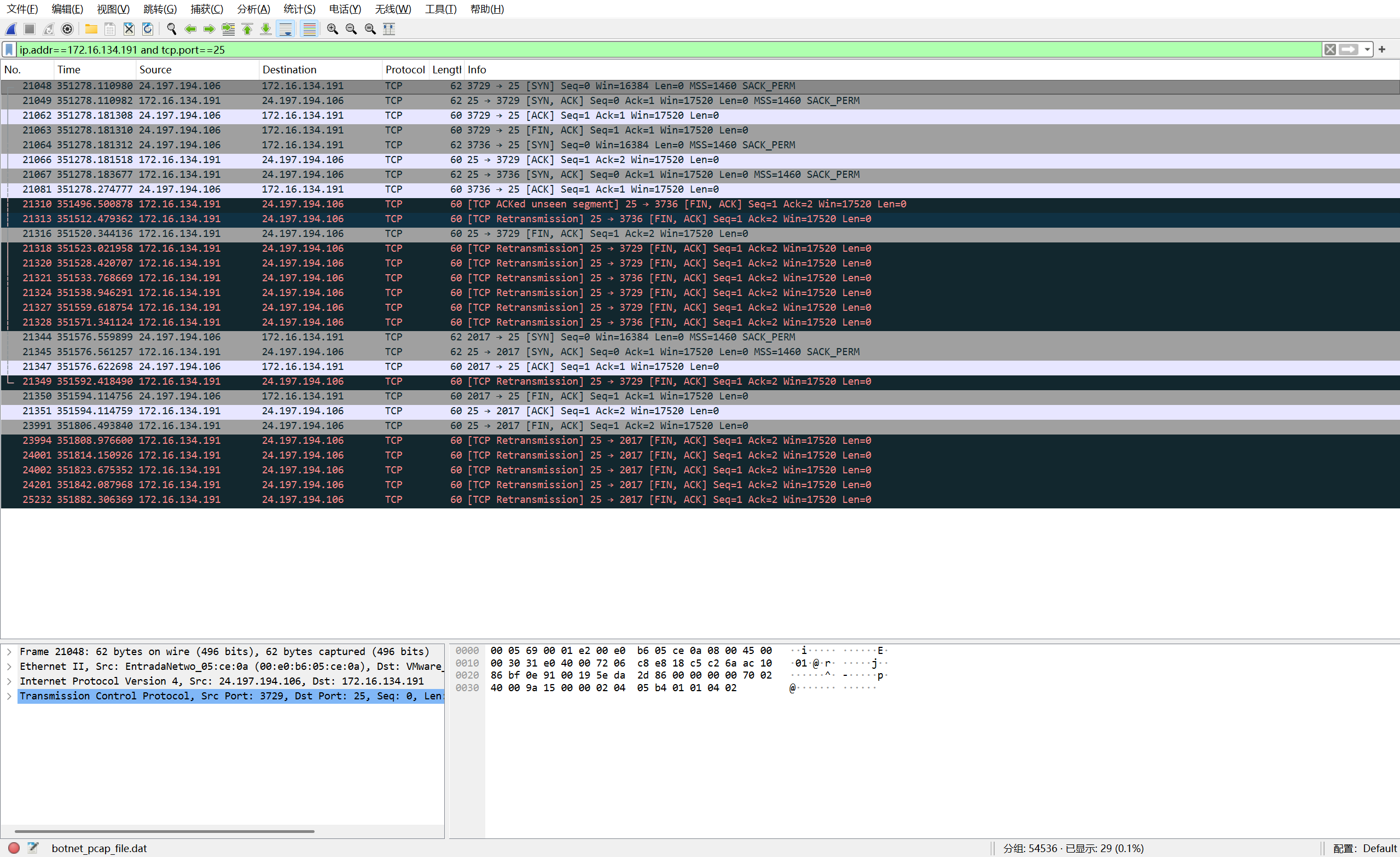This screenshot has height=857, width=1400.
Task: Jump to the first packet arrow icon
Action: [x=247, y=29]
